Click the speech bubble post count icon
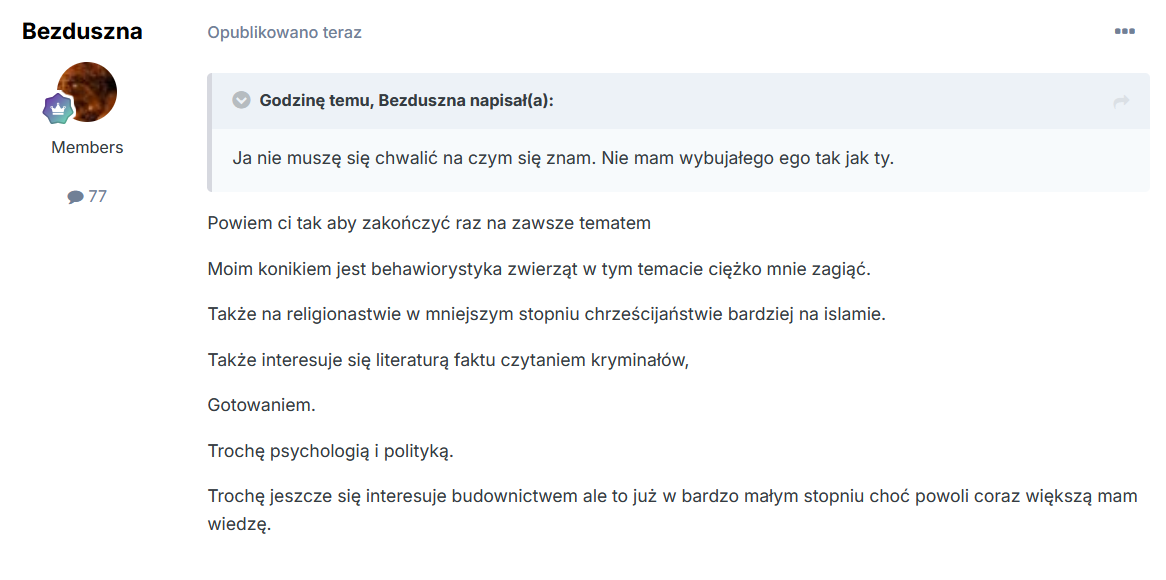The width and height of the screenshot is (1166, 580). pyautogui.click(x=75, y=197)
